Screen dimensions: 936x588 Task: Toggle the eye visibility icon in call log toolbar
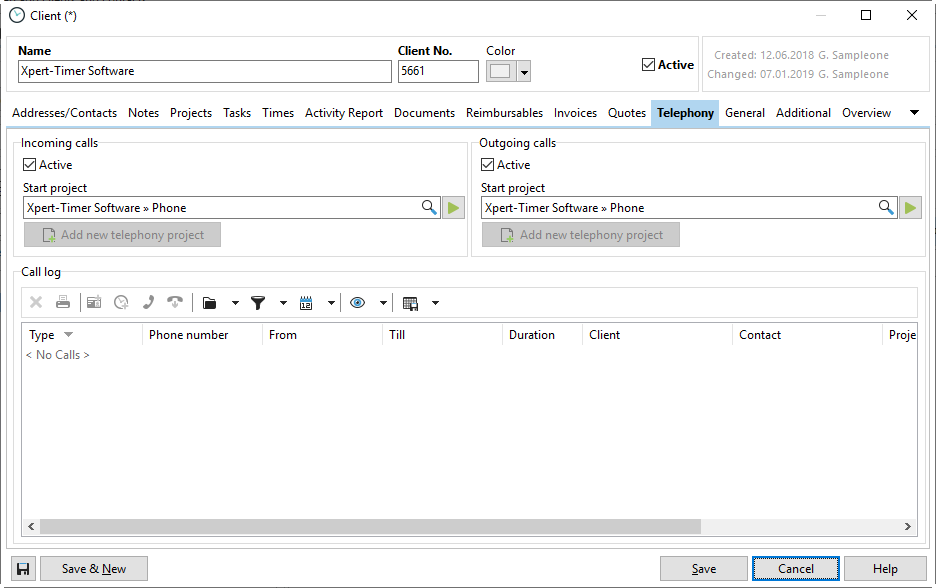pyautogui.click(x=358, y=303)
